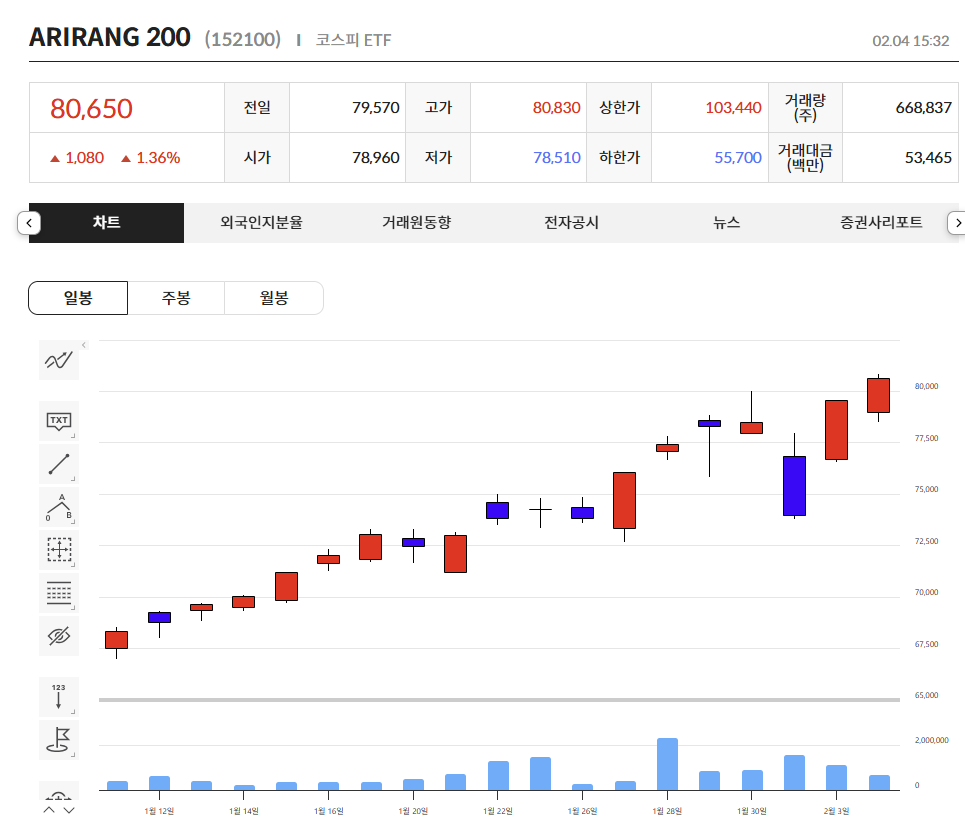The height and width of the screenshot is (825, 965).
Task: Select the horizontal grid lines tool
Action: pyautogui.click(x=59, y=592)
